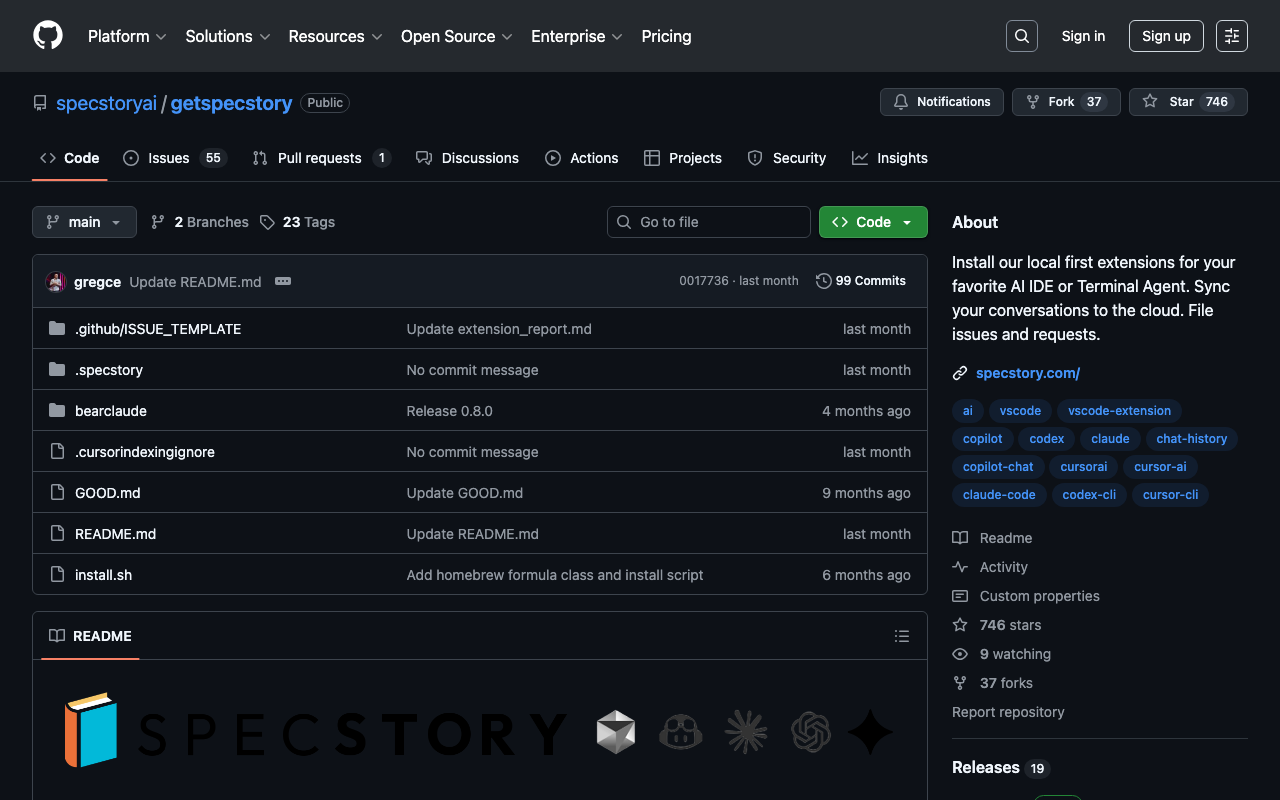Switch to the Pull requests tab
Viewport: 1280px width, 800px height.
coord(320,158)
